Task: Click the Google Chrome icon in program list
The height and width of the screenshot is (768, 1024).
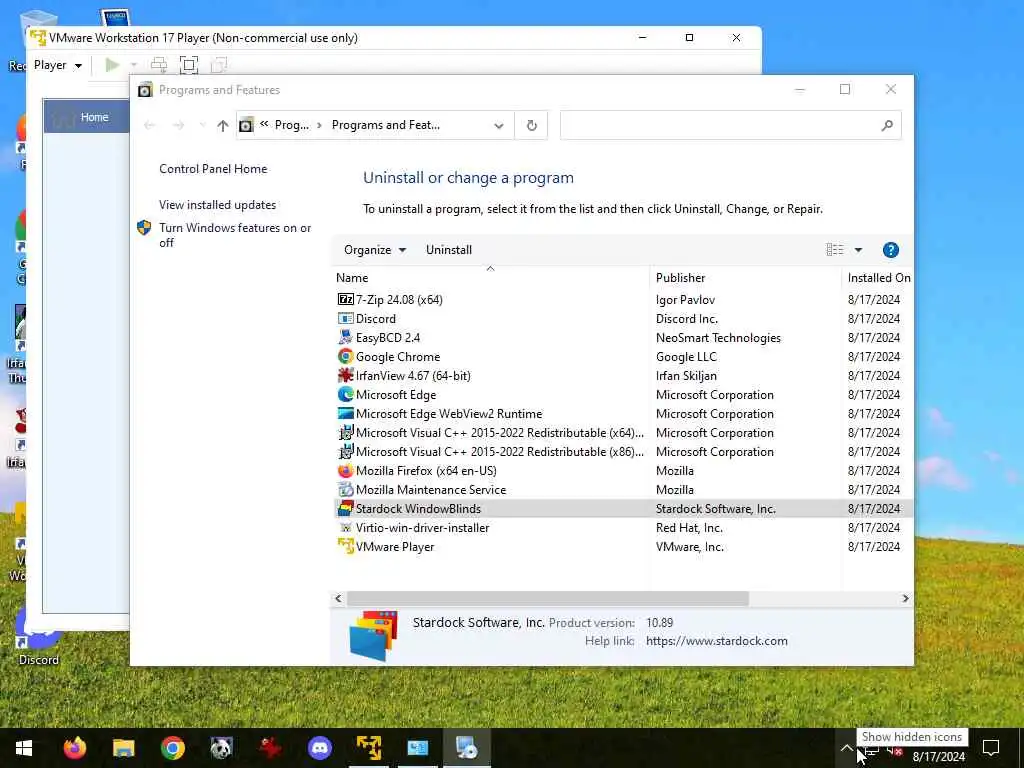Action: (x=345, y=357)
